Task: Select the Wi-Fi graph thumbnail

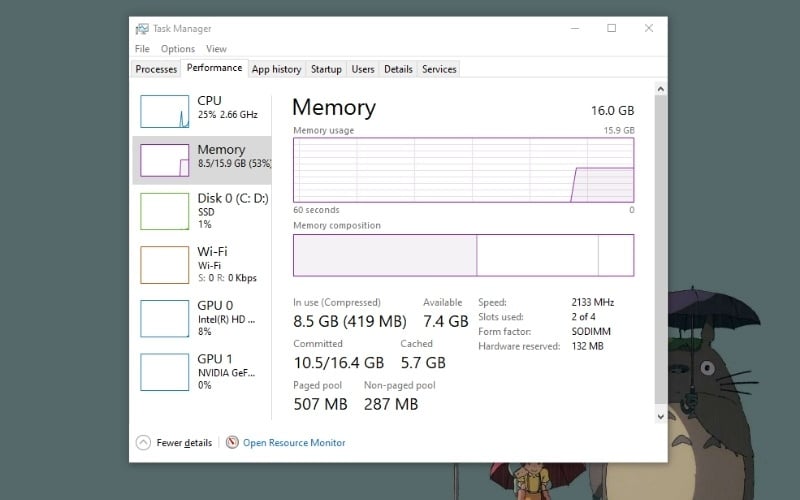Action: pos(164,265)
